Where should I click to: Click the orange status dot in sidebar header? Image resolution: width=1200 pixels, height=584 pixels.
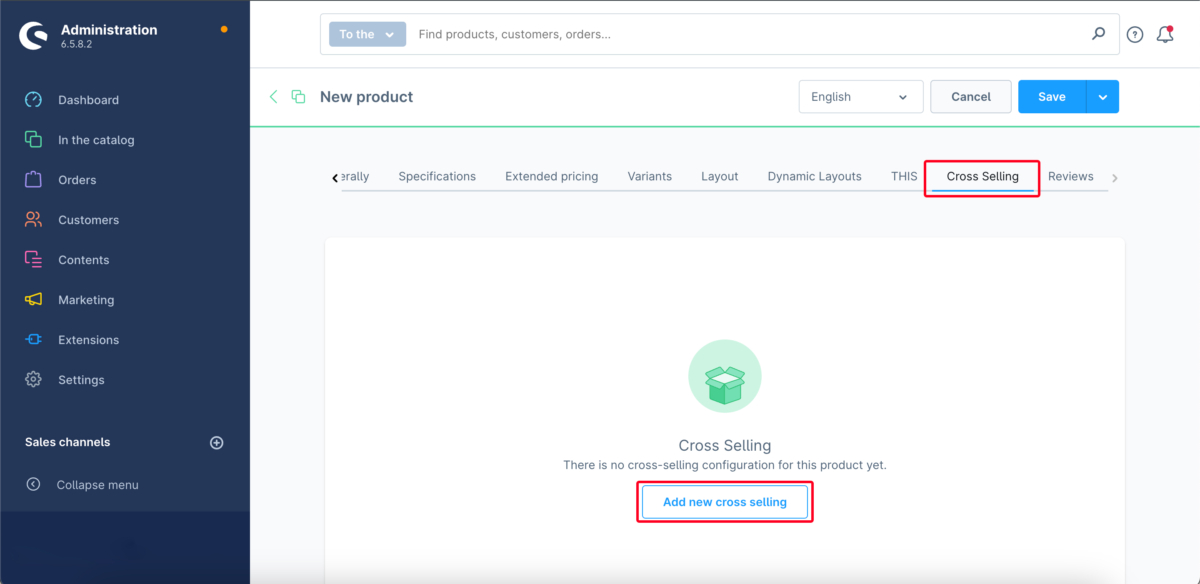(224, 29)
